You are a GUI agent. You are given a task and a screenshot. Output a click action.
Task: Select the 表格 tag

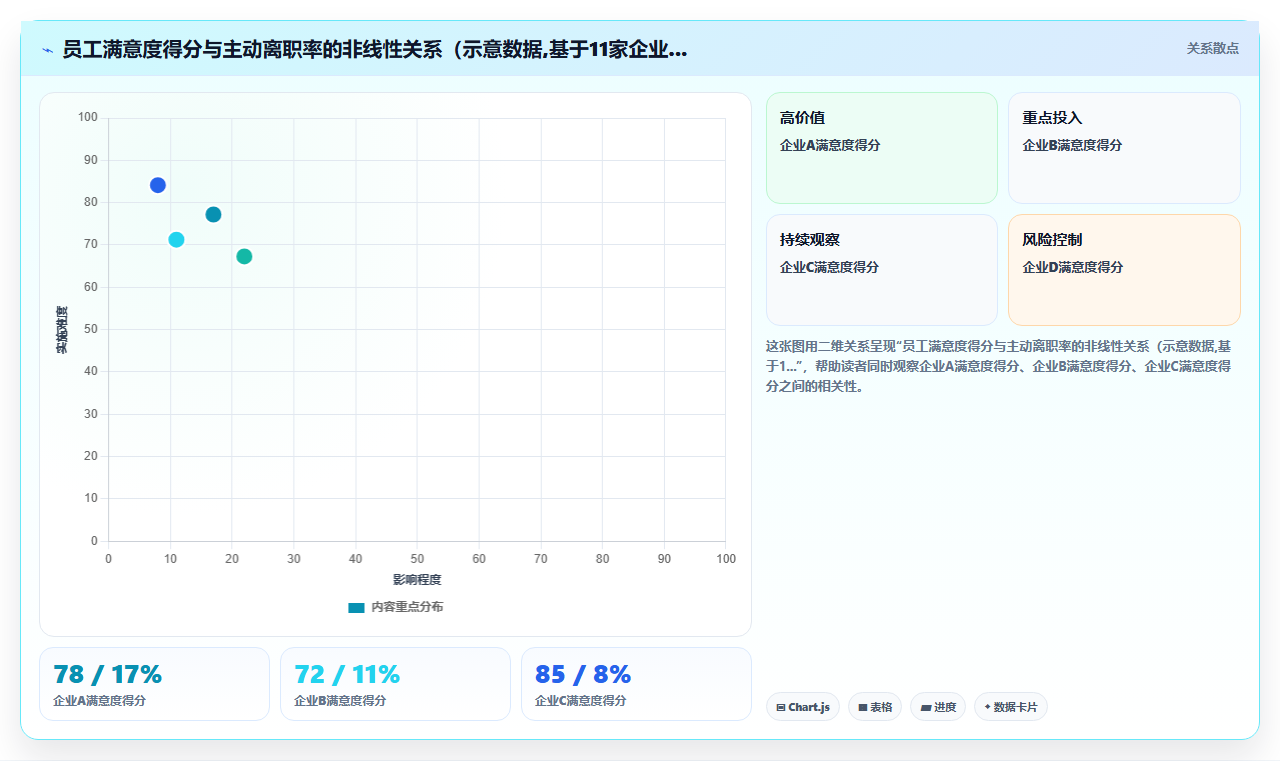875,707
